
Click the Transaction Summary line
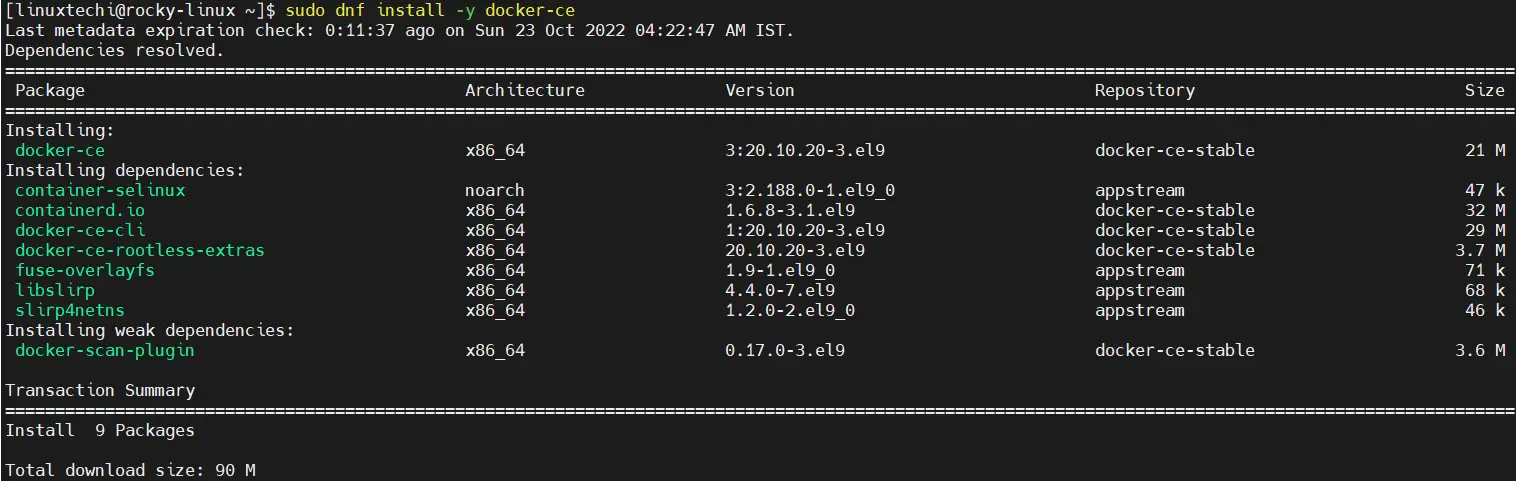[100, 390]
